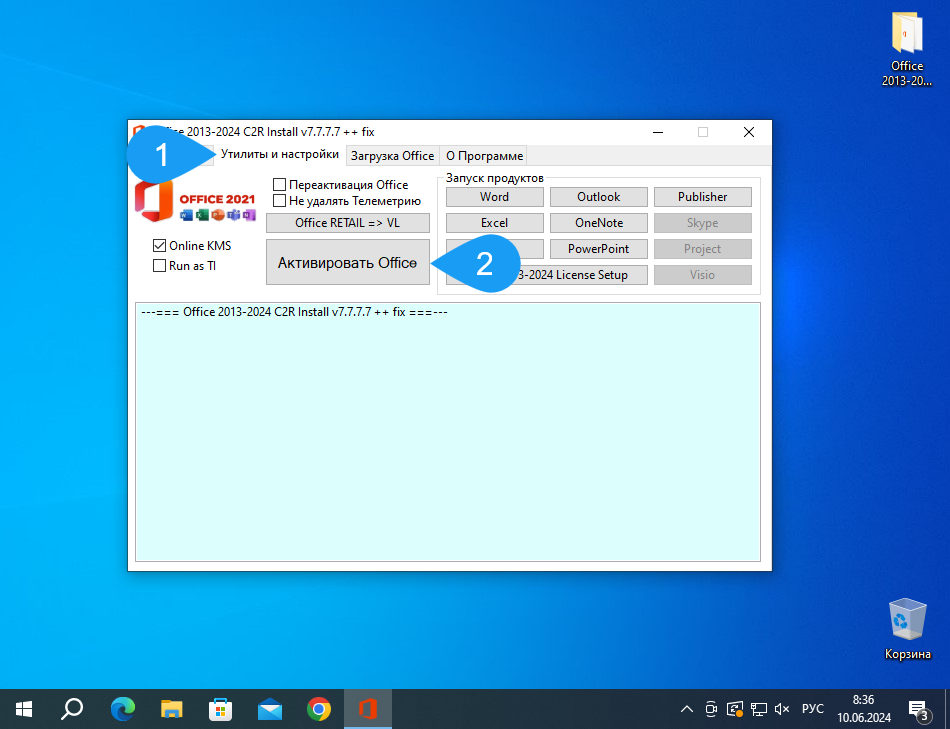
Task: Launch Microsoft Edge from the taskbar
Action: 122,709
